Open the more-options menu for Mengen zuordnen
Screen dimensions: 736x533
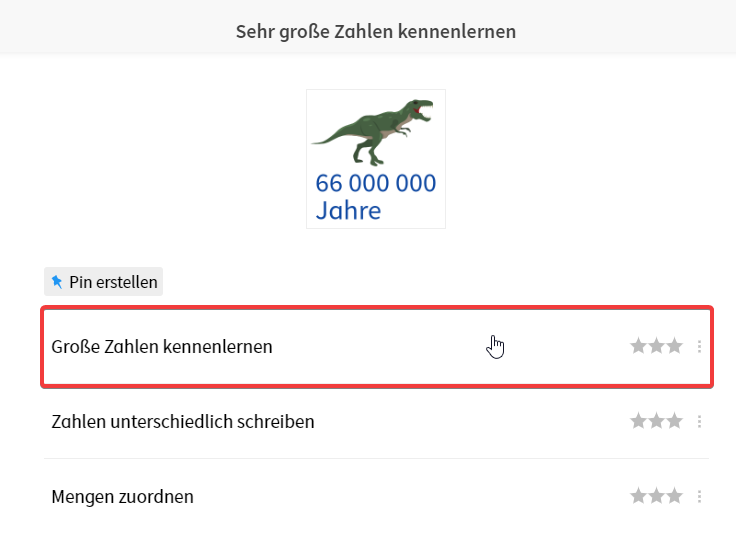point(699,496)
